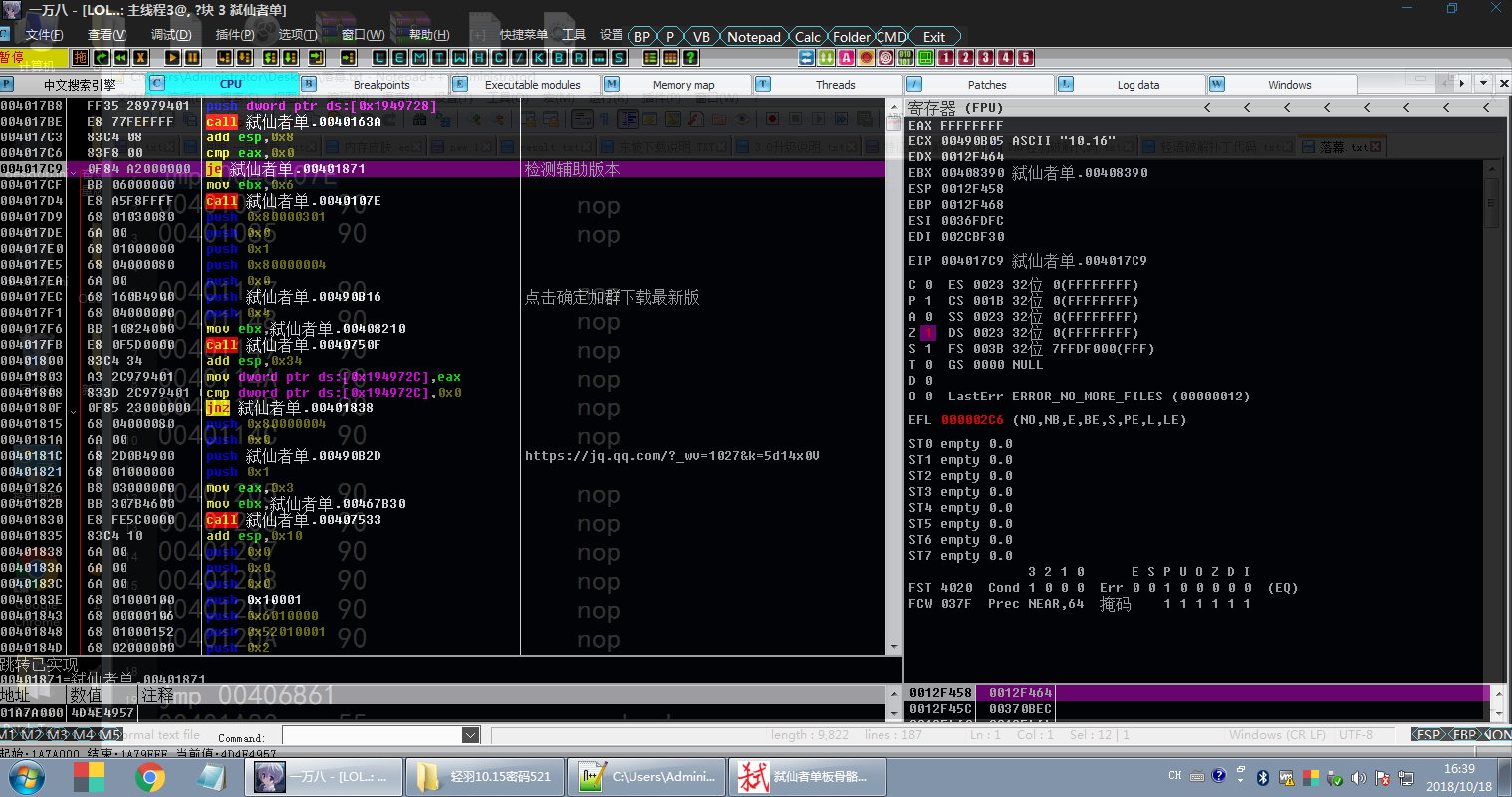
Task: Select the S flag value
Action: [x=928, y=349]
